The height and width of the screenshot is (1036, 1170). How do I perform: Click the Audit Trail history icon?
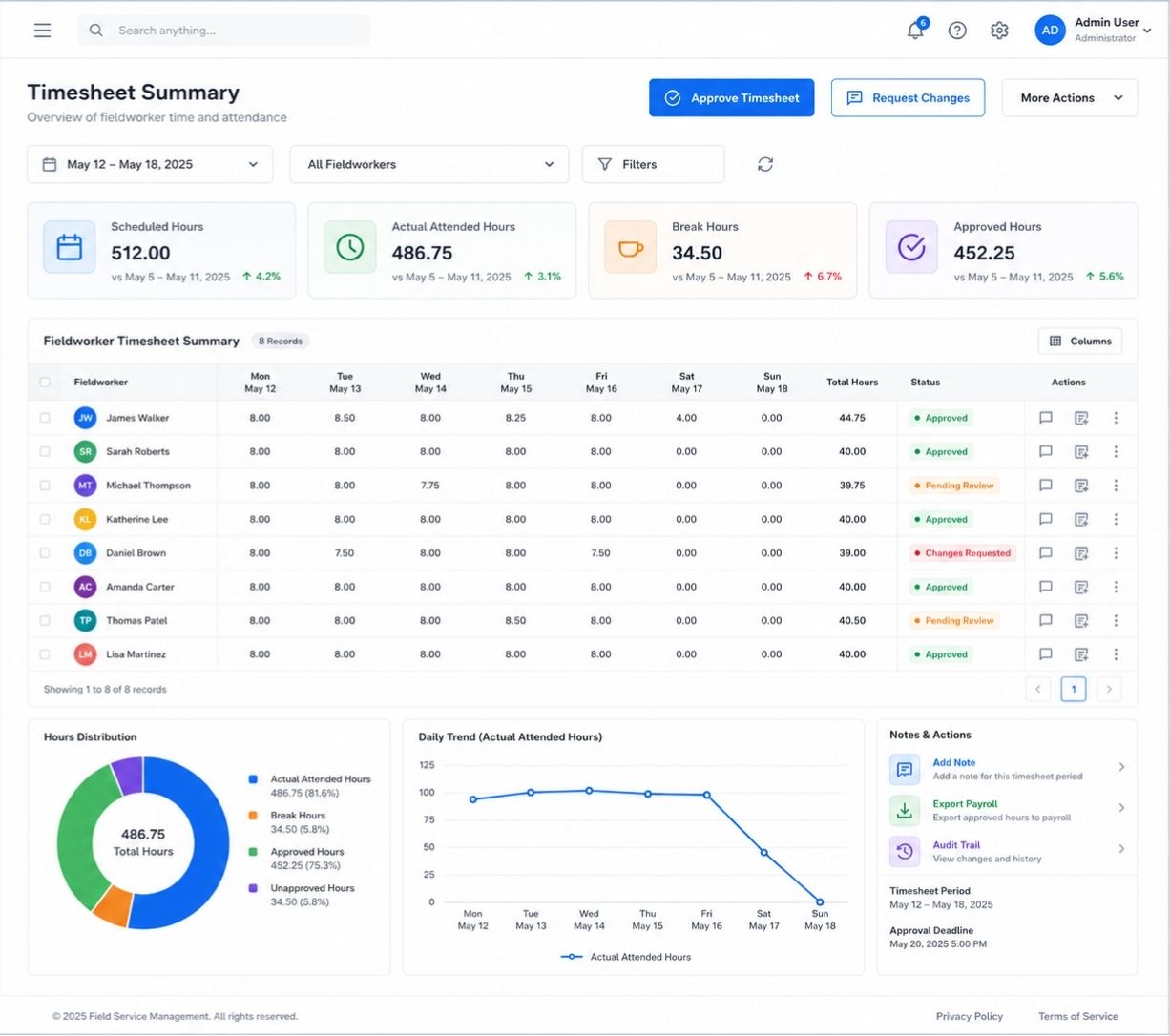[x=905, y=851]
